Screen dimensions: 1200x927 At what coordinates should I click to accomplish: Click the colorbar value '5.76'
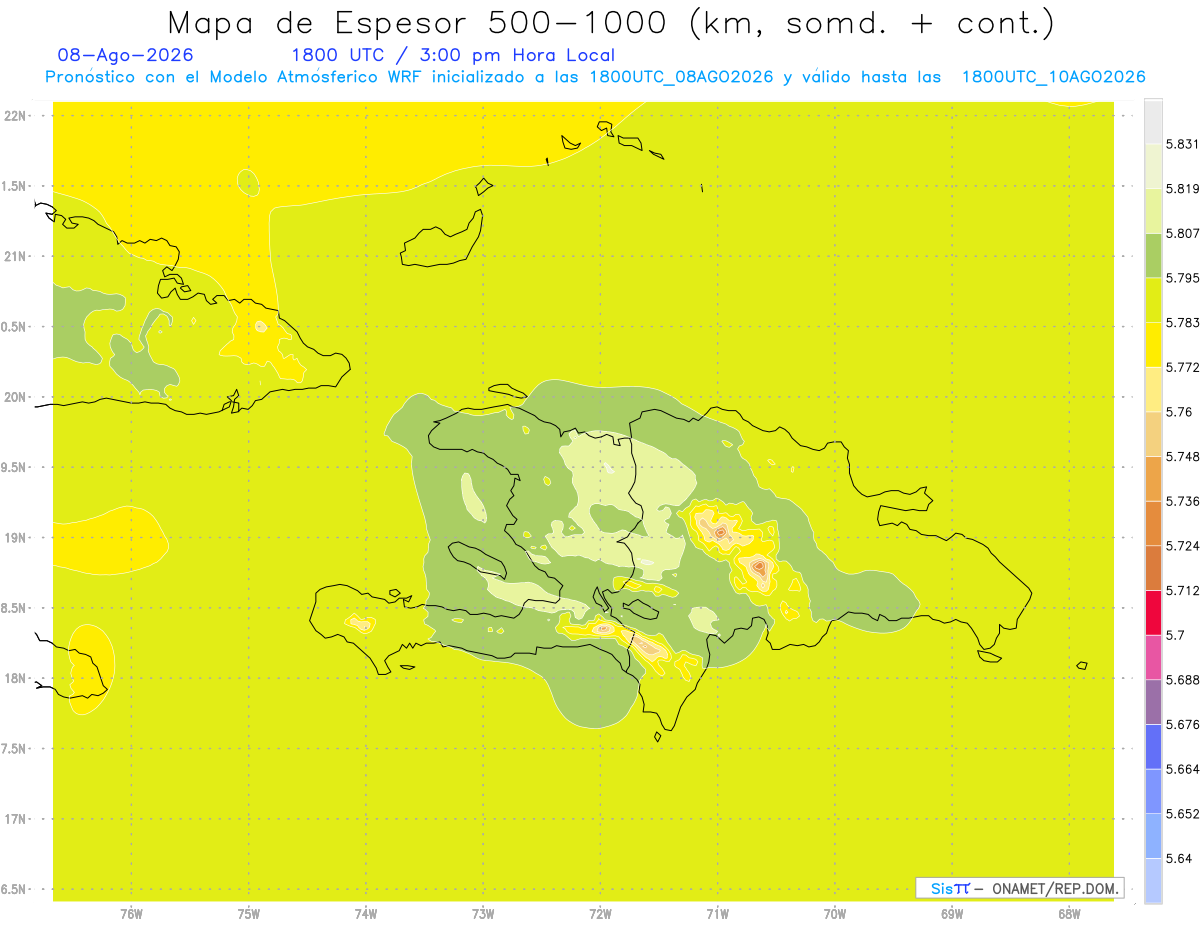click(x=1179, y=412)
